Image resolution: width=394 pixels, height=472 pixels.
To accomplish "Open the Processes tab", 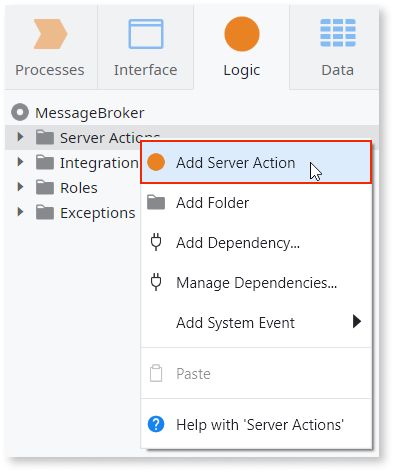I will pos(50,47).
